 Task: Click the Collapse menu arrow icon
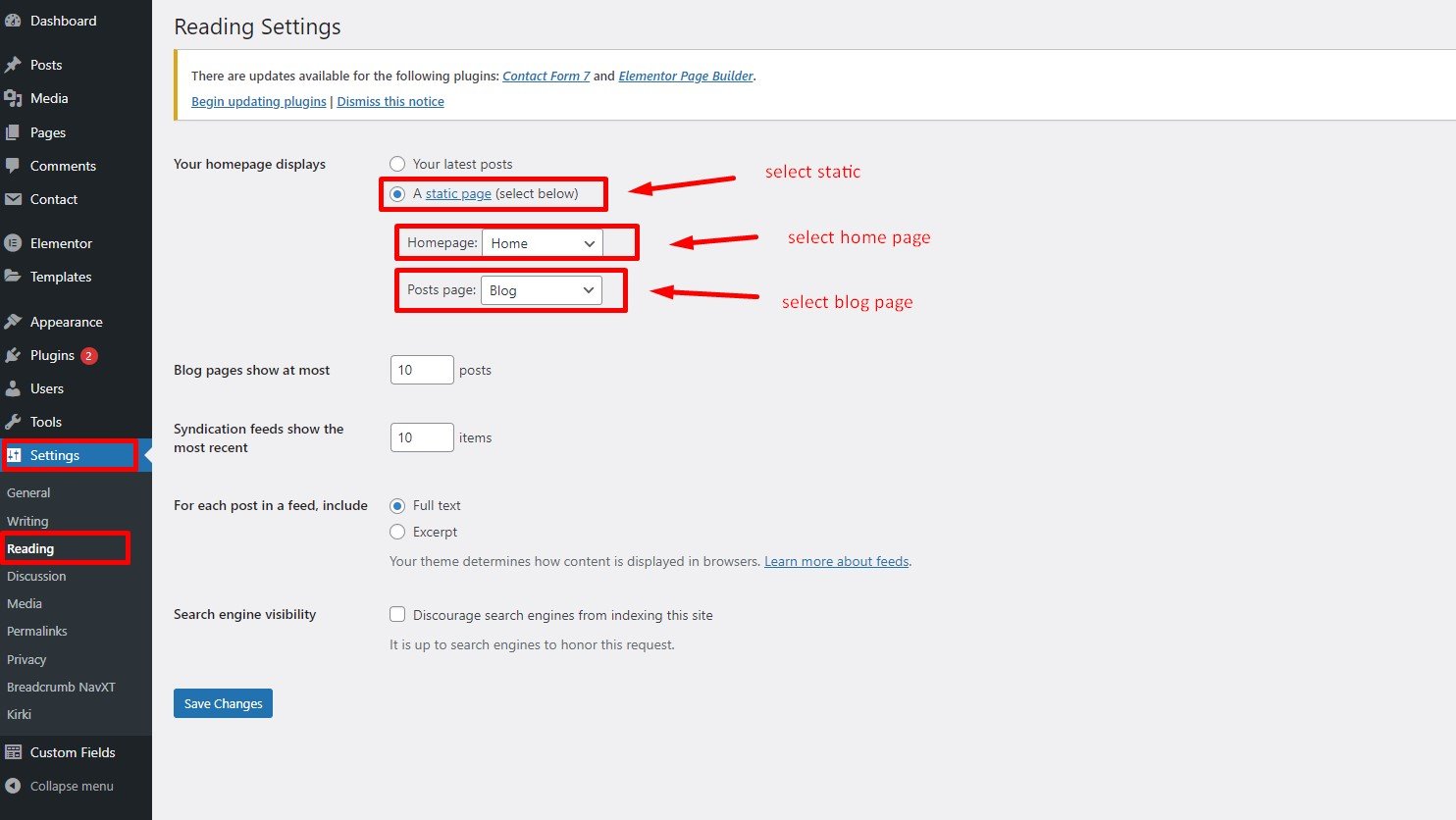[x=13, y=786]
